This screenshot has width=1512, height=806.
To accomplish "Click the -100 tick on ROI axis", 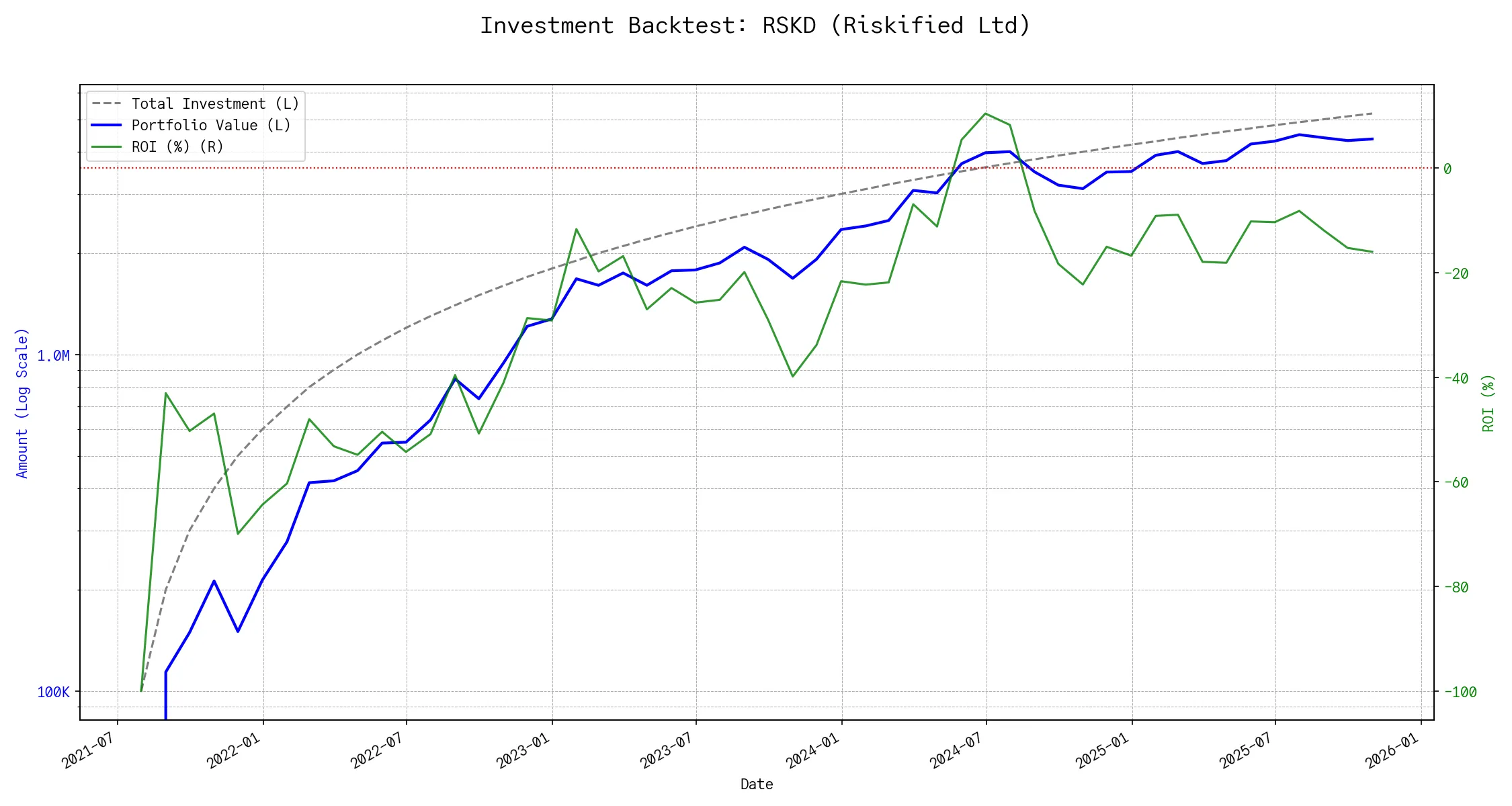I will 1460,692.
